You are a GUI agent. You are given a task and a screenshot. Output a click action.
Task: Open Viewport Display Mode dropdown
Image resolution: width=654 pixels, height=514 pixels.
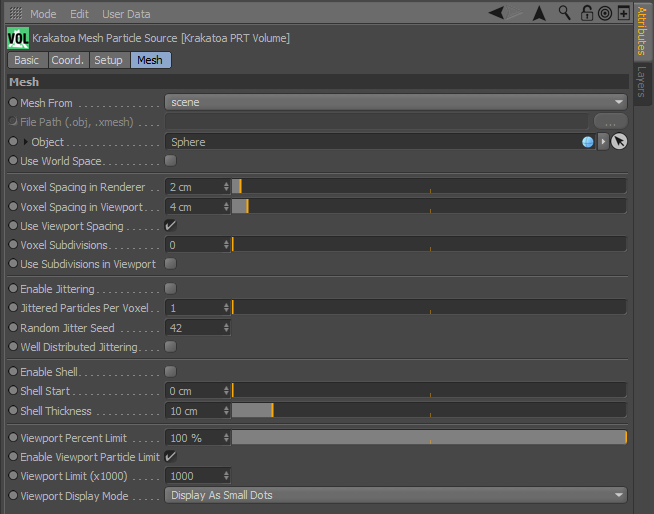tap(396, 496)
